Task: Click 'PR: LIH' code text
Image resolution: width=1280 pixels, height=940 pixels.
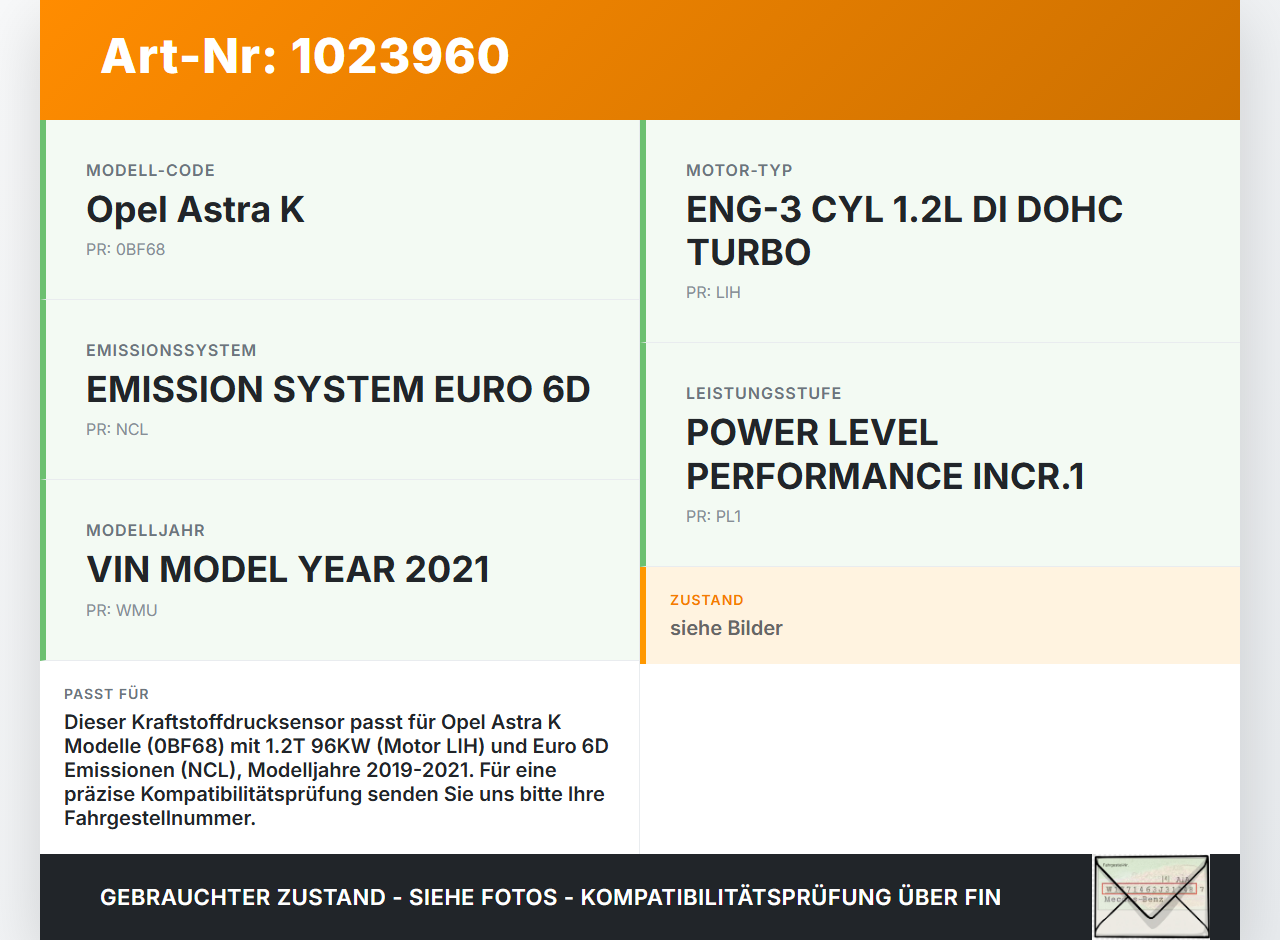Action: pos(713,293)
